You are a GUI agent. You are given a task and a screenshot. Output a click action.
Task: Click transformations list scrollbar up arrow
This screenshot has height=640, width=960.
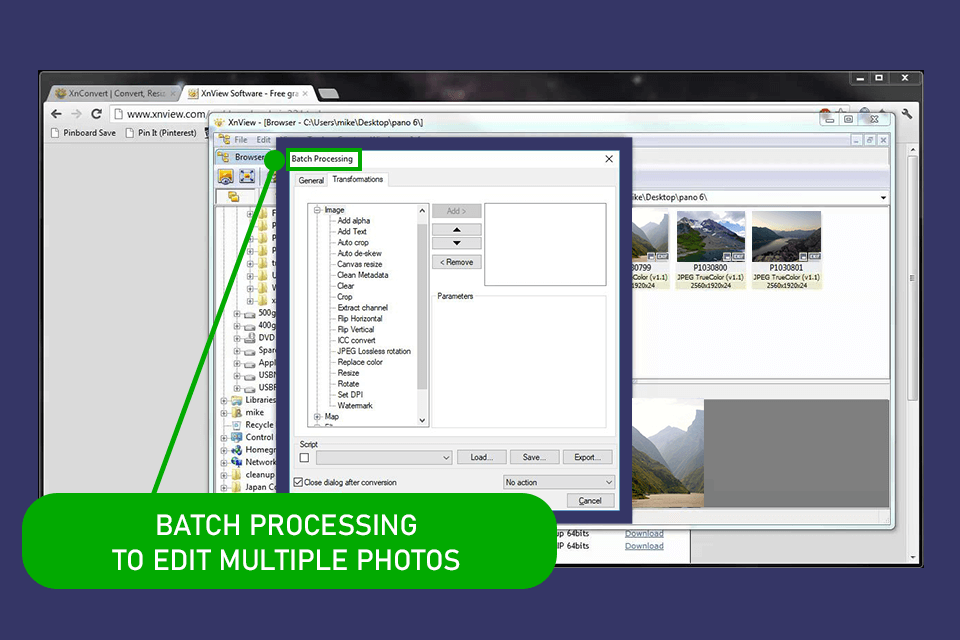point(422,211)
